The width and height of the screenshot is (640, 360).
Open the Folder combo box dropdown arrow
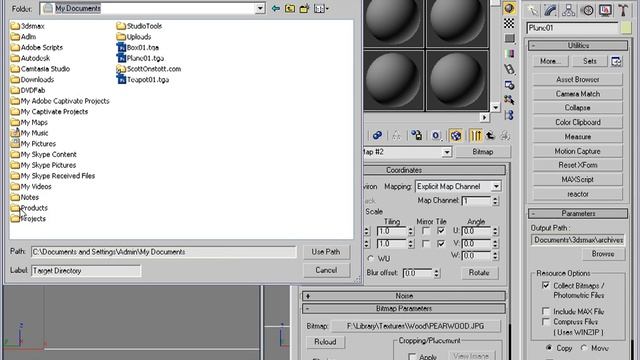[260, 8]
